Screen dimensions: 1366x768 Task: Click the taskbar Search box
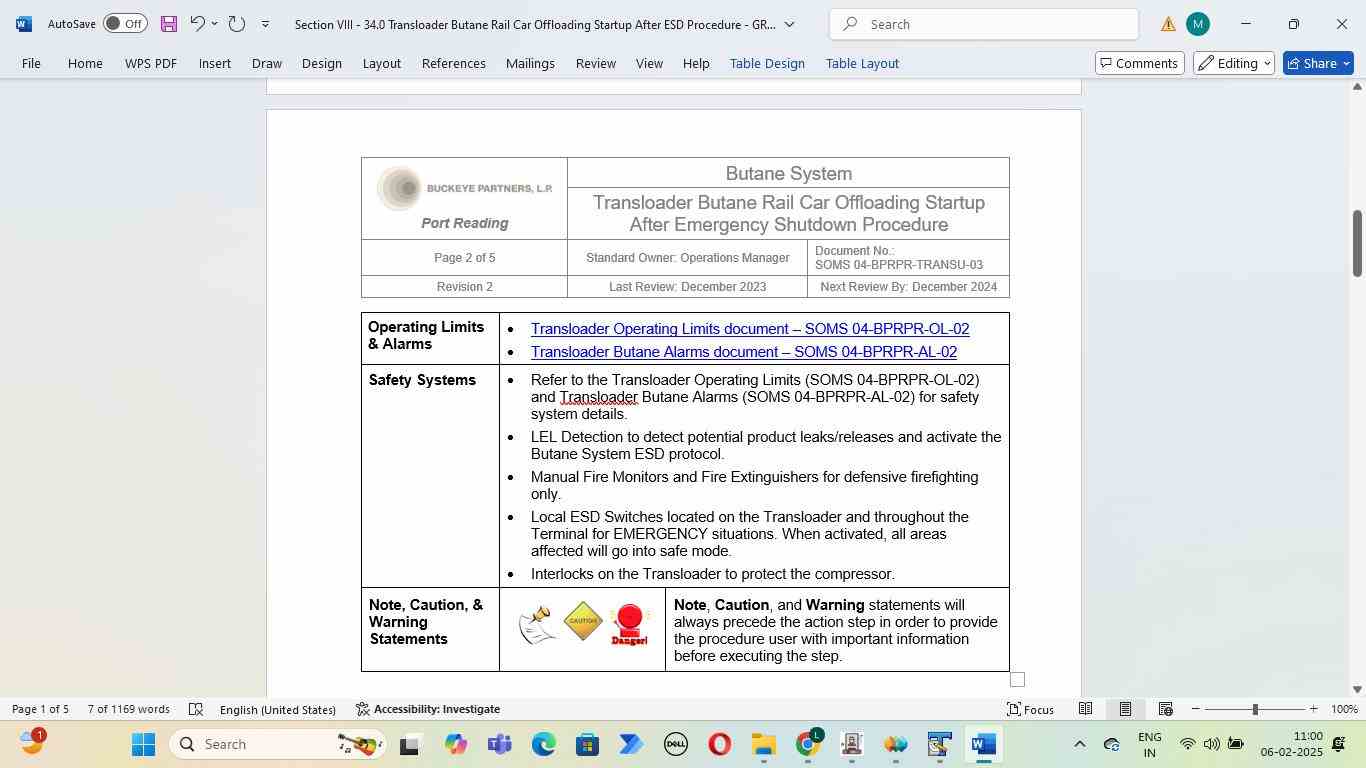pos(277,744)
